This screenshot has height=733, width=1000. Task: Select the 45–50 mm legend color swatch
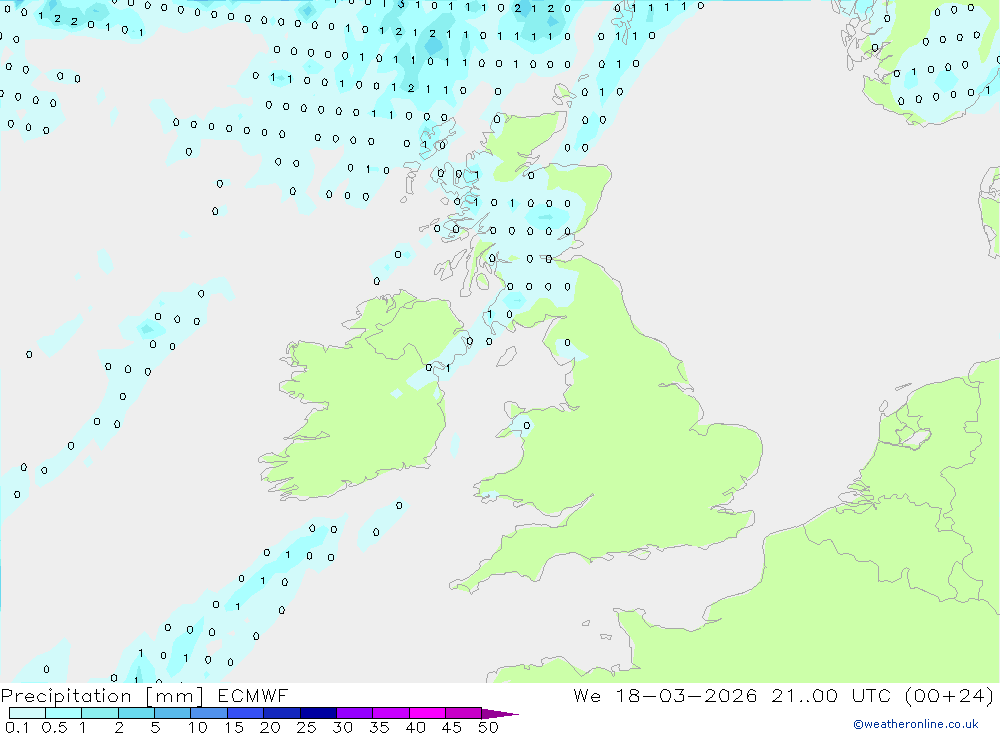pyautogui.click(x=464, y=713)
